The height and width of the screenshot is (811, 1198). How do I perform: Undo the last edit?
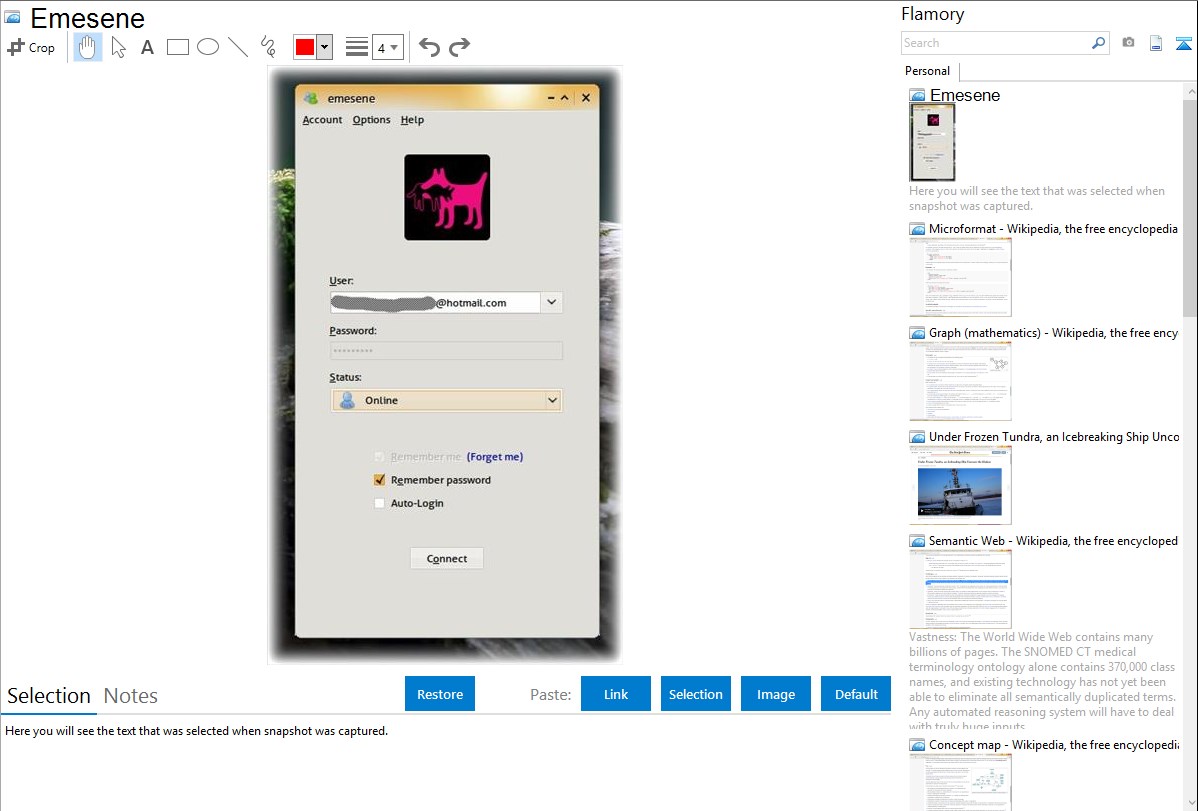click(429, 47)
